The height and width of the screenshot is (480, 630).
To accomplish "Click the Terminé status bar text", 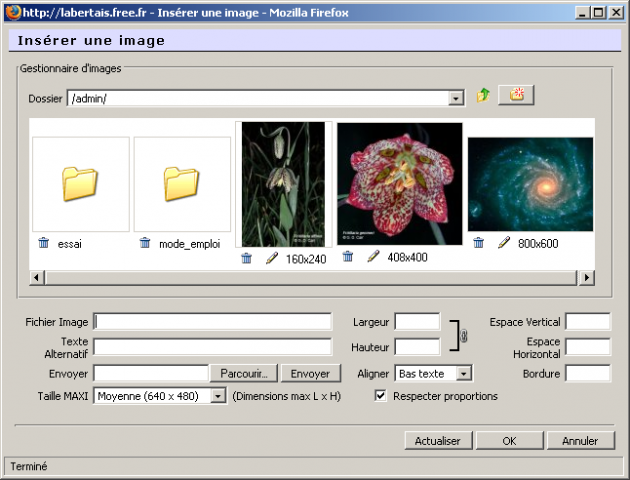I will [29, 466].
